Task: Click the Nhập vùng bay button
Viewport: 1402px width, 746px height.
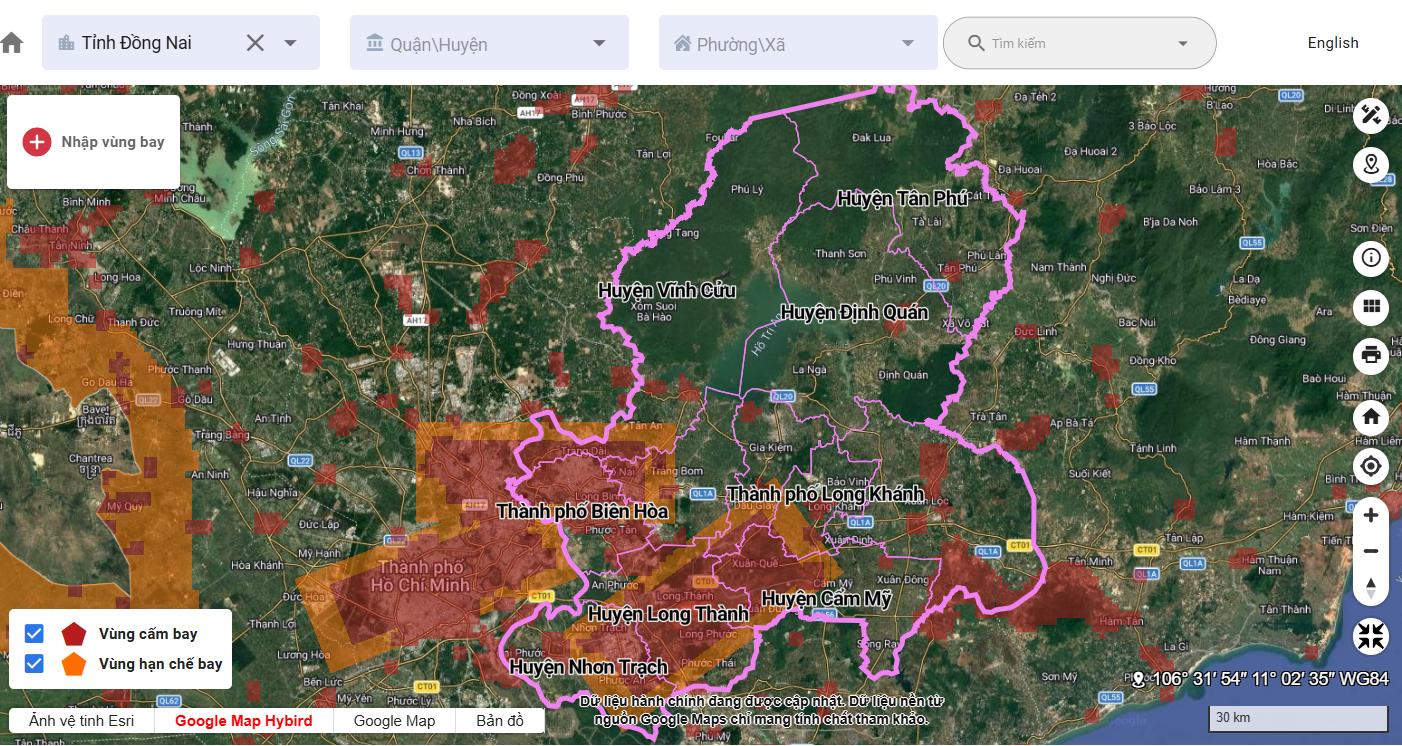Action: [x=94, y=142]
